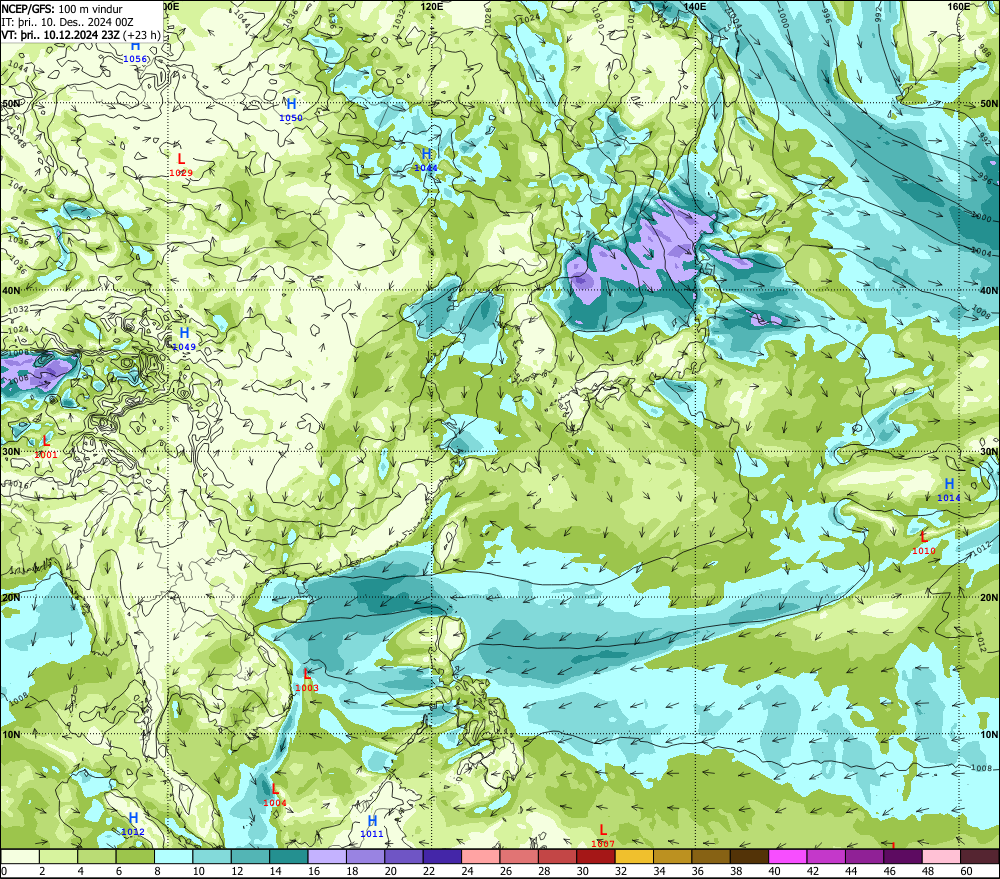Click the 'IT:' initialization time line
Screen dimensions: 1000x879
67,22
